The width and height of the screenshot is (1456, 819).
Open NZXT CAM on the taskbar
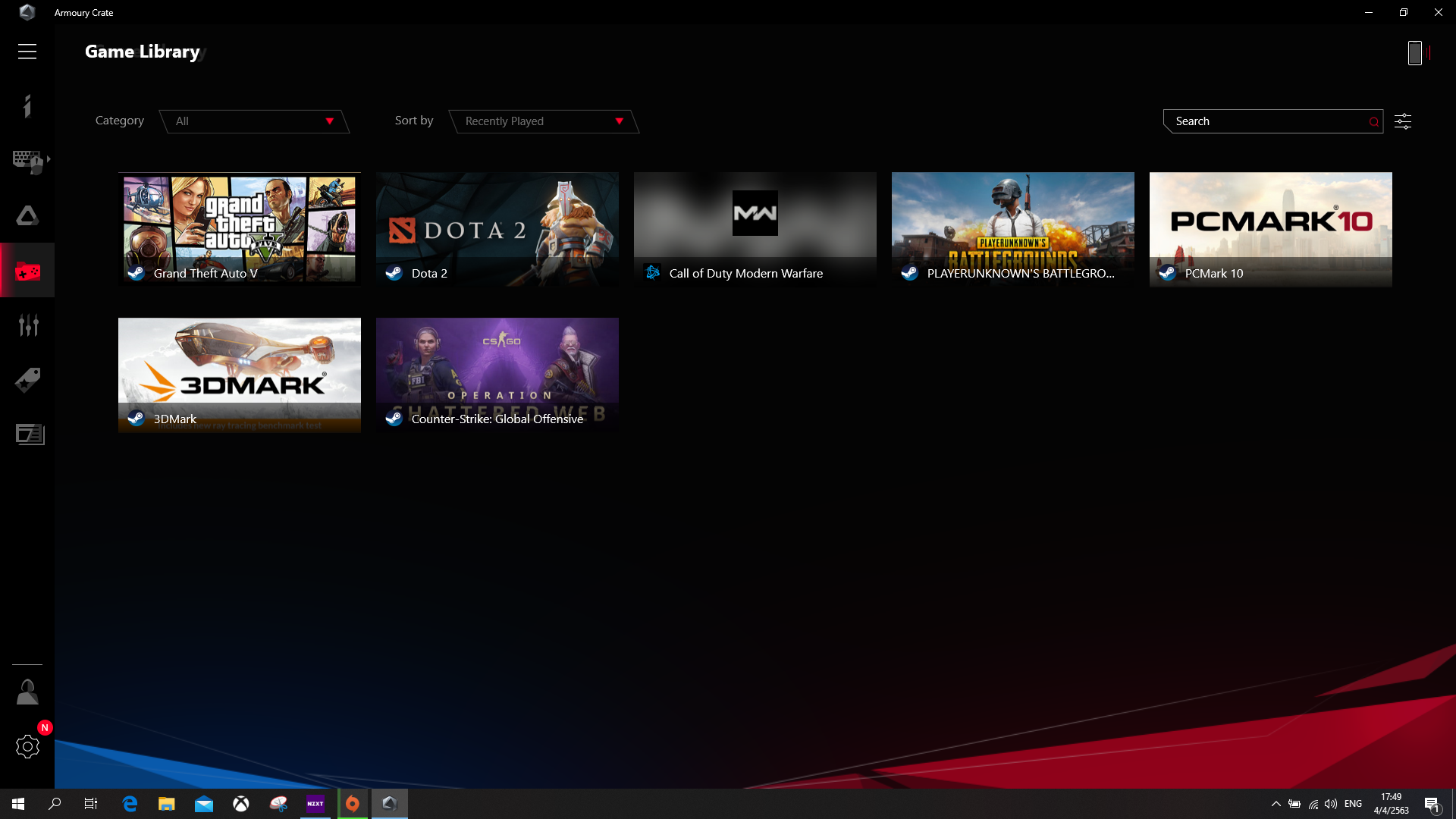315,804
